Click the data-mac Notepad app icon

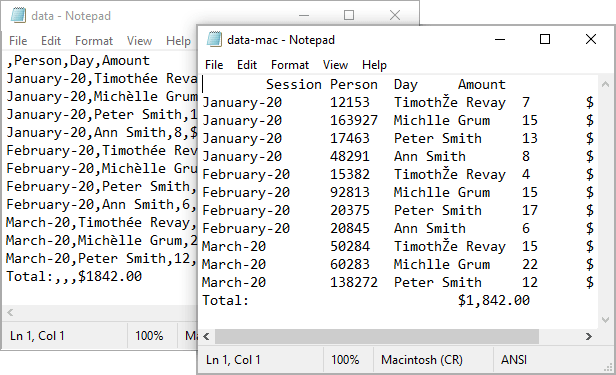(x=214, y=39)
